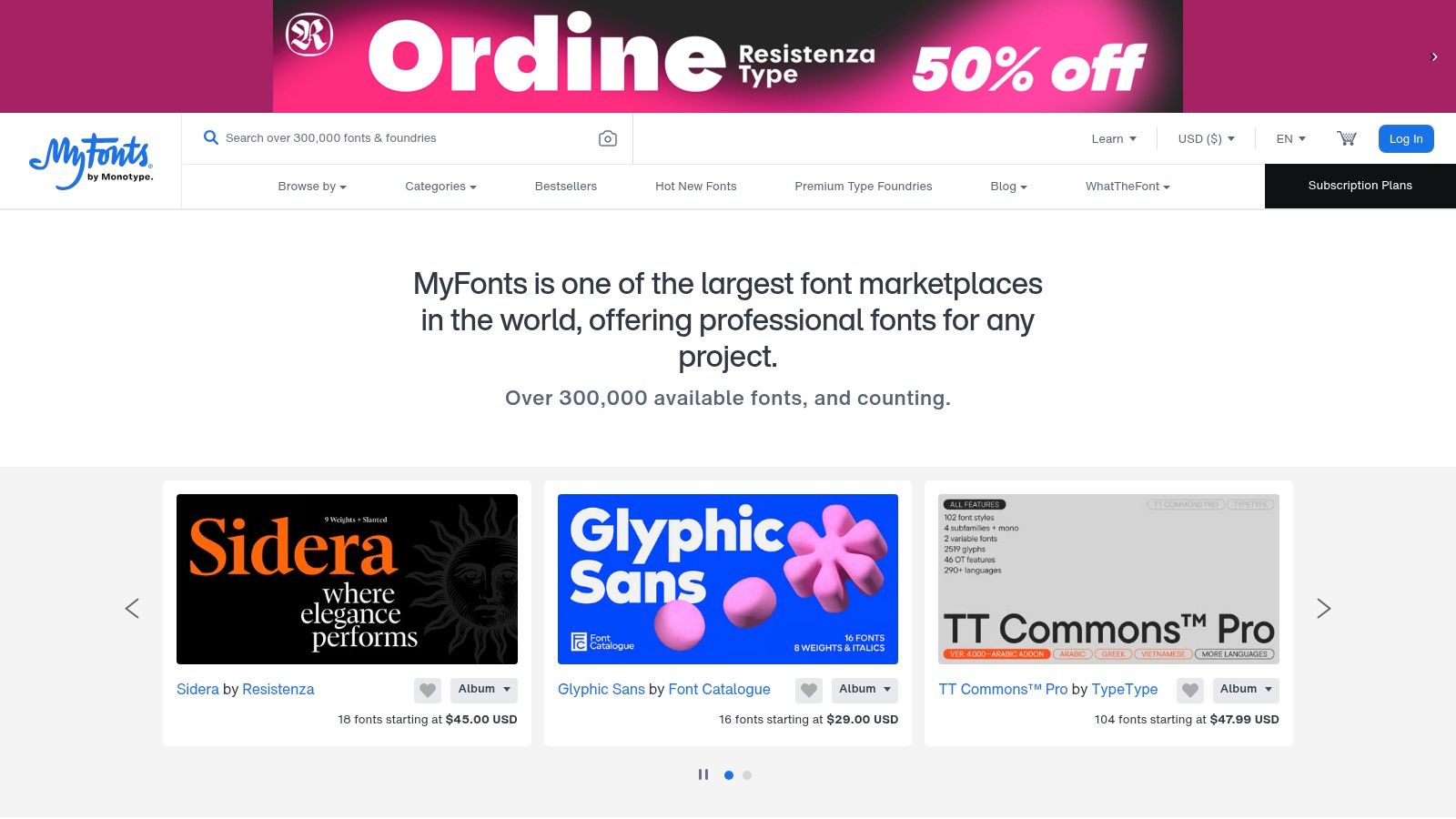Open the Learn dropdown
Screen dimensions: 1456x819
tap(1113, 138)
